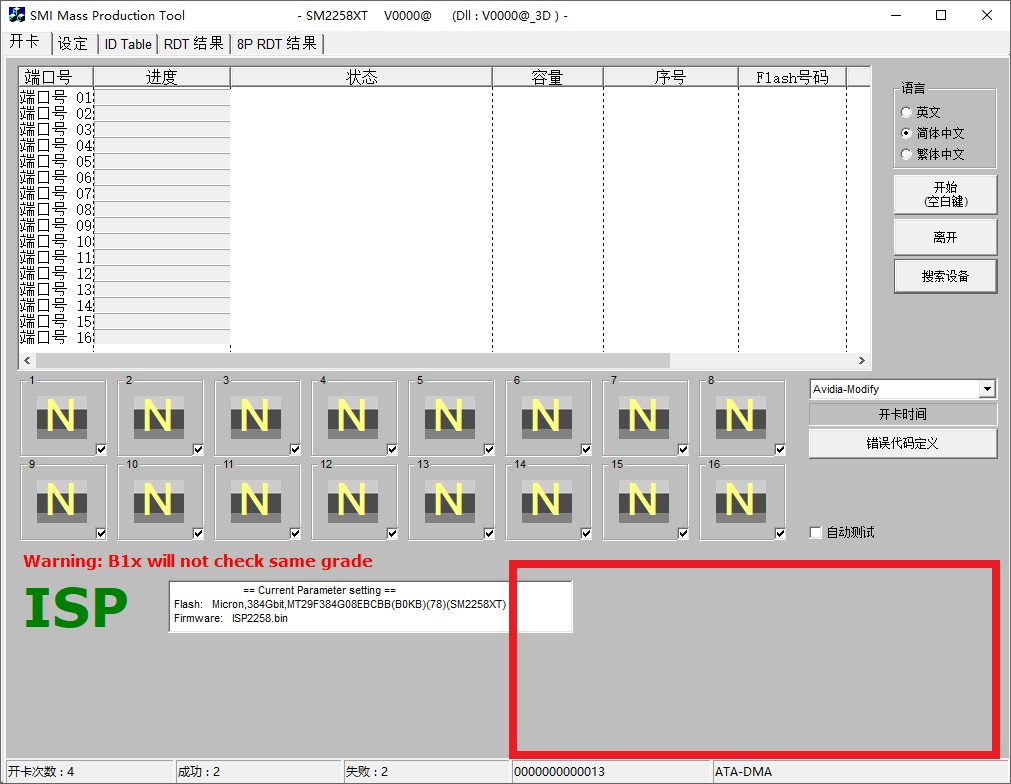Uncheck the checkbox for port 2
This screenshot has height=784, width=1011.
pyautogui.click(x=198, y=450)
